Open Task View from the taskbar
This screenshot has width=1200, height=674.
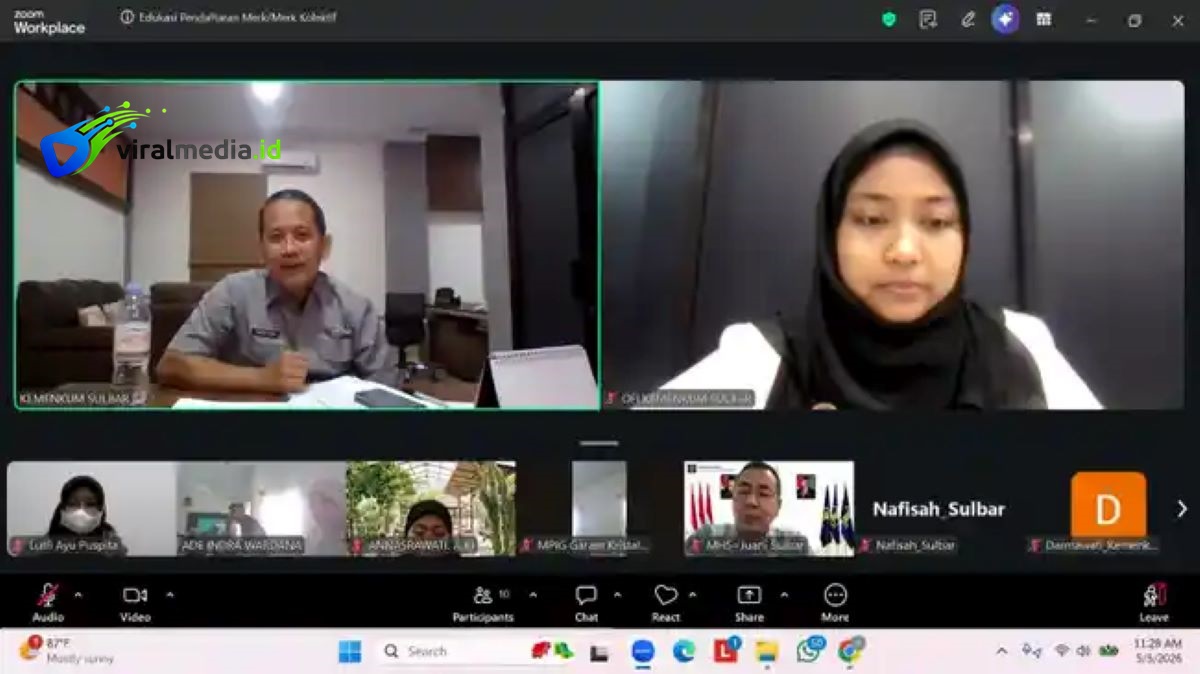point(600,653)
